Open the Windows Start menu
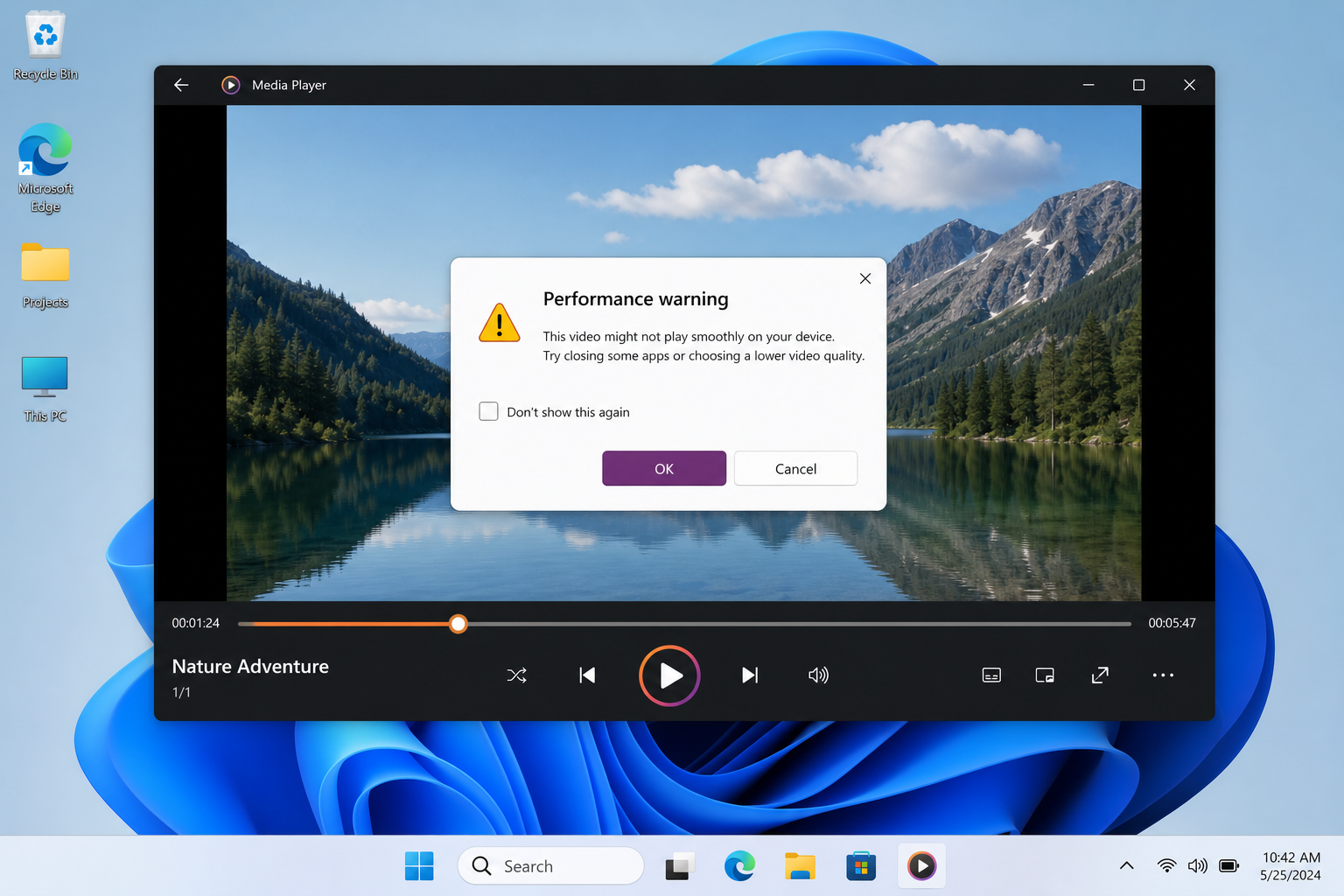1344x896 pixels. (419, 866)
